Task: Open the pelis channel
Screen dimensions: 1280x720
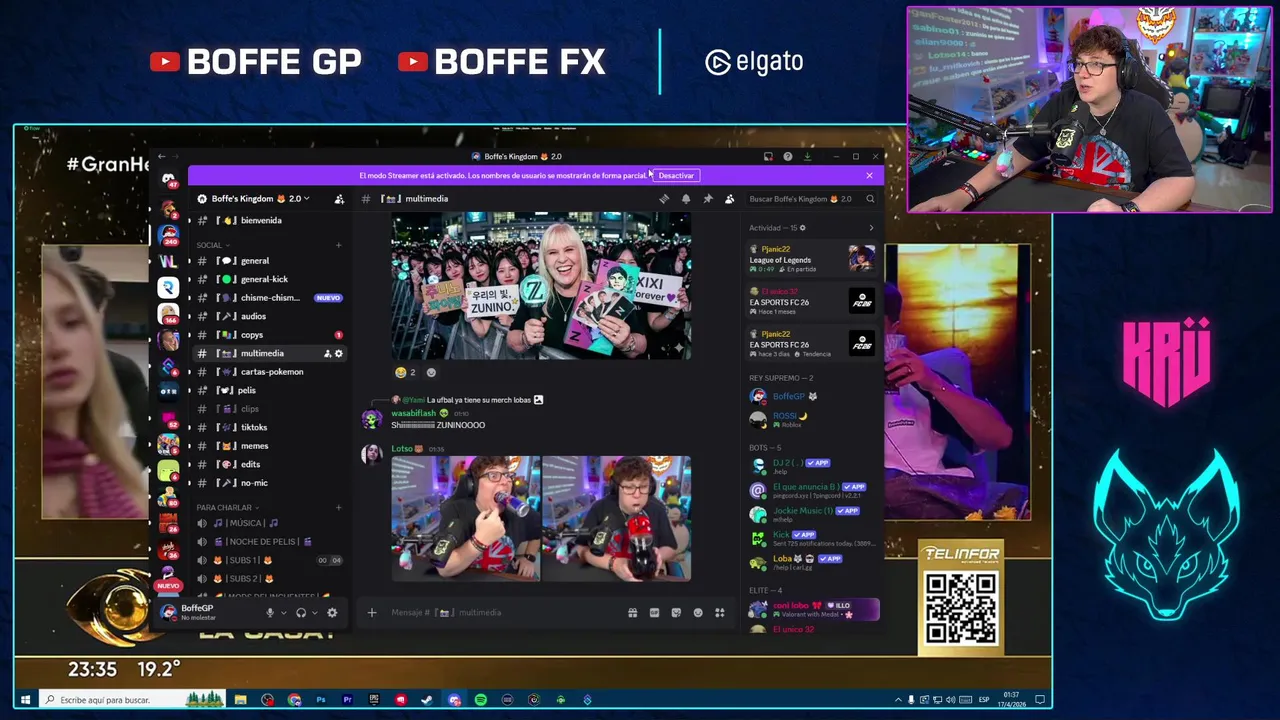Action: (268, 391)
